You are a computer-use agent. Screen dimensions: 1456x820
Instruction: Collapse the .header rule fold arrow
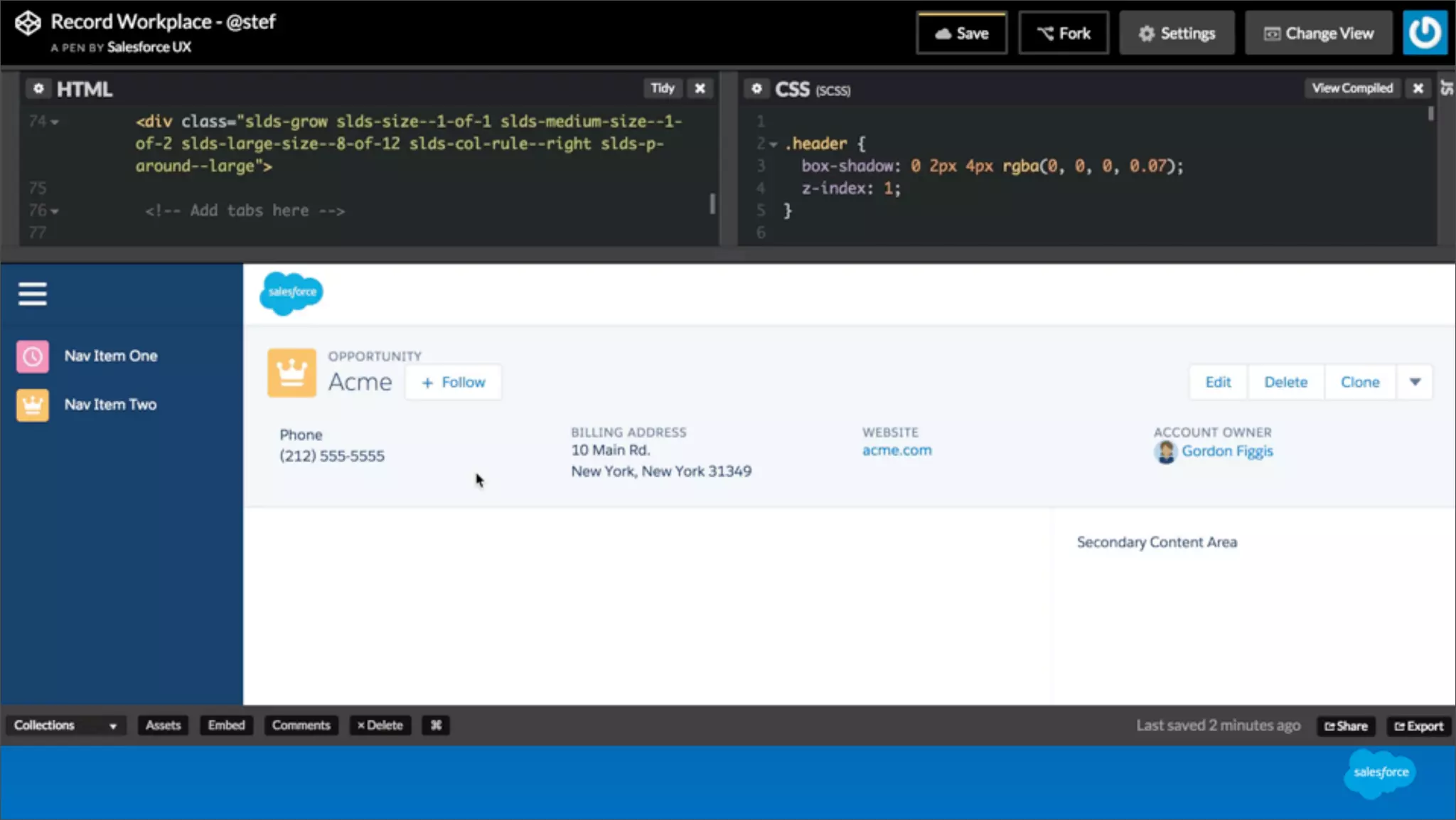click(x=773, y=144)
